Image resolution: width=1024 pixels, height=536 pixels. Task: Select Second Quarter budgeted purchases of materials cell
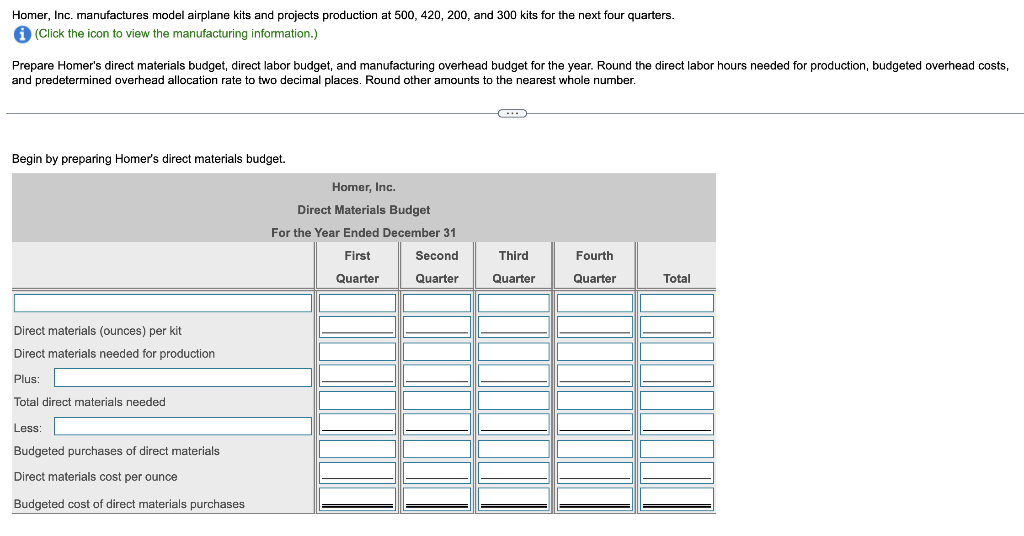click(437, 449)
